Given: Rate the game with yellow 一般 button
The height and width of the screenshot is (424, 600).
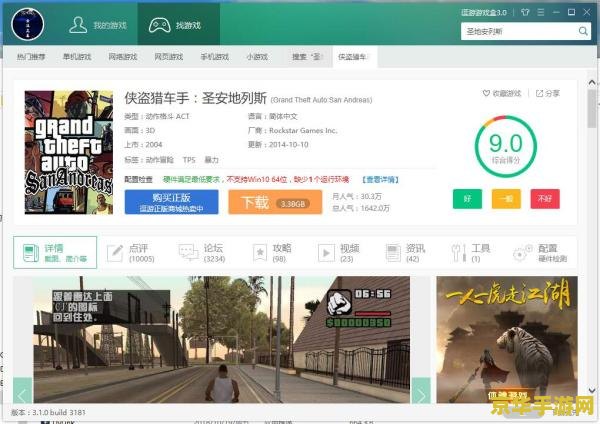Looking at the screenshot, I should [506, 199].
